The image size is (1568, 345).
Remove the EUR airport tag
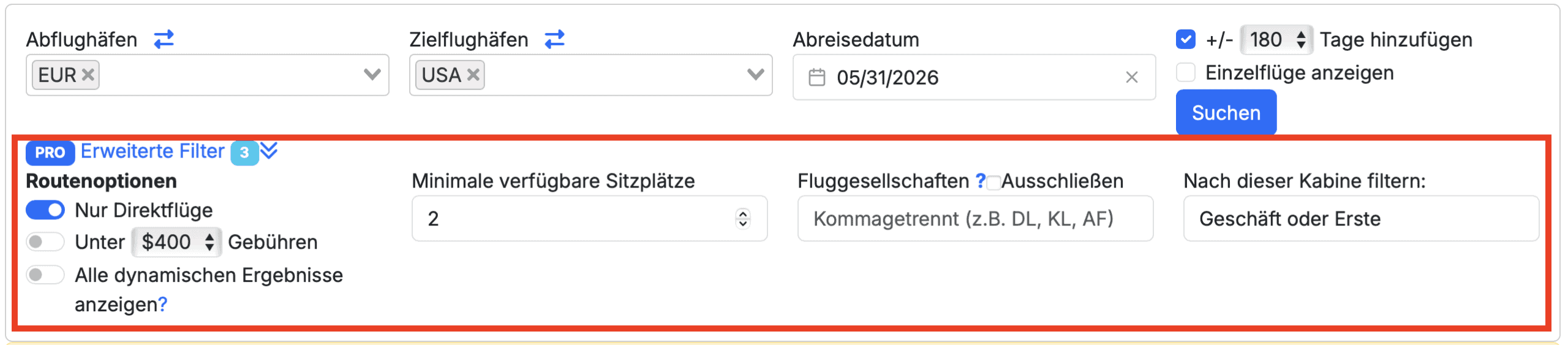[88, 75]
